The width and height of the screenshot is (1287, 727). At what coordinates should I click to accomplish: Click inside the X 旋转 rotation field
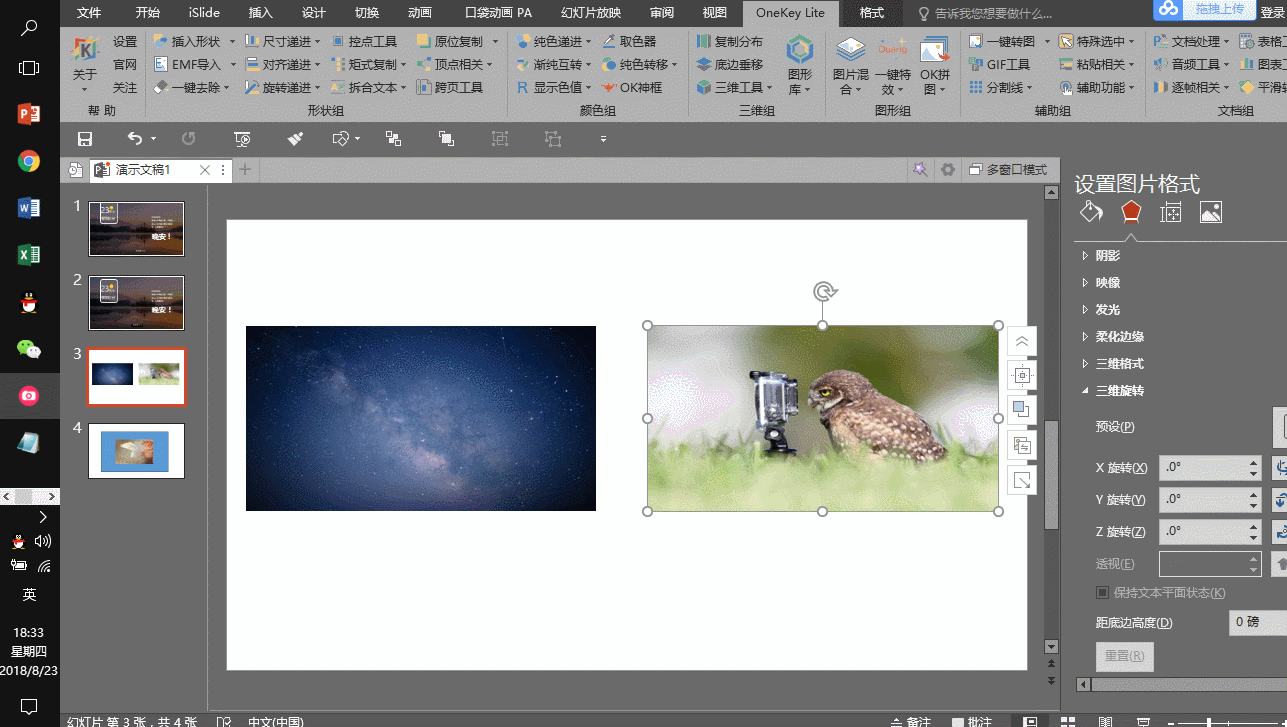tap(1202, 467)
